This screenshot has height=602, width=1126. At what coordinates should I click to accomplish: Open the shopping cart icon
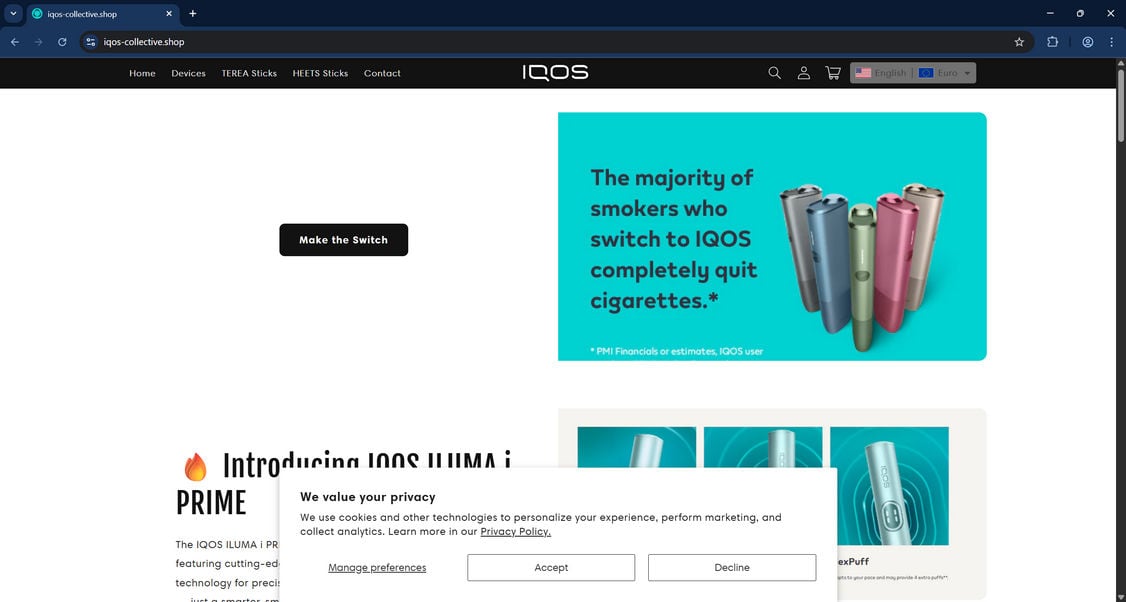(x=833, y=73)
